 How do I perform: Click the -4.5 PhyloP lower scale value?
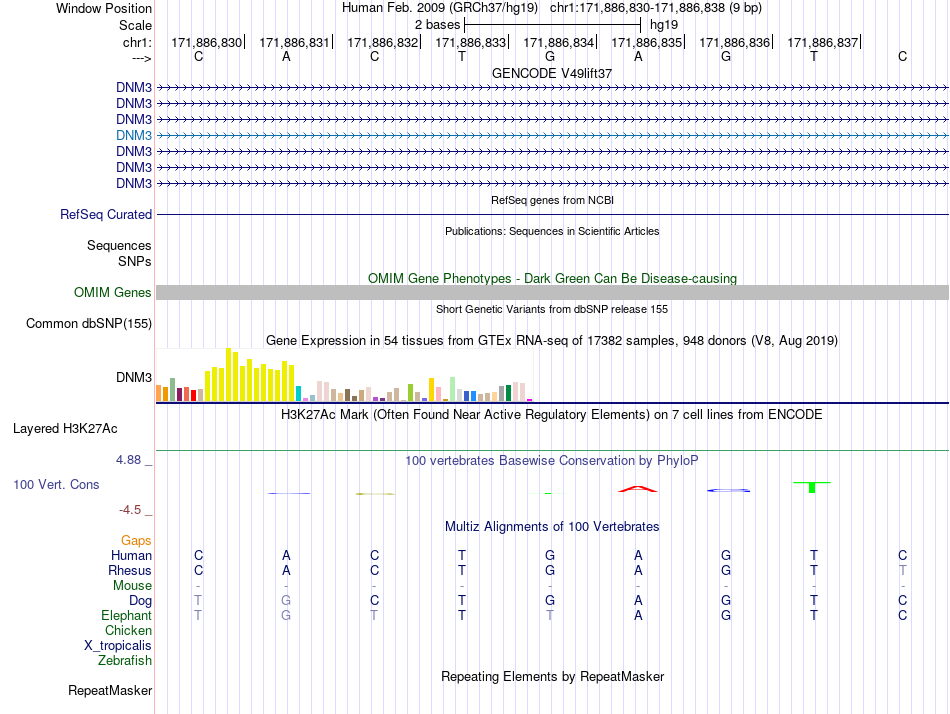click(130, 510)
